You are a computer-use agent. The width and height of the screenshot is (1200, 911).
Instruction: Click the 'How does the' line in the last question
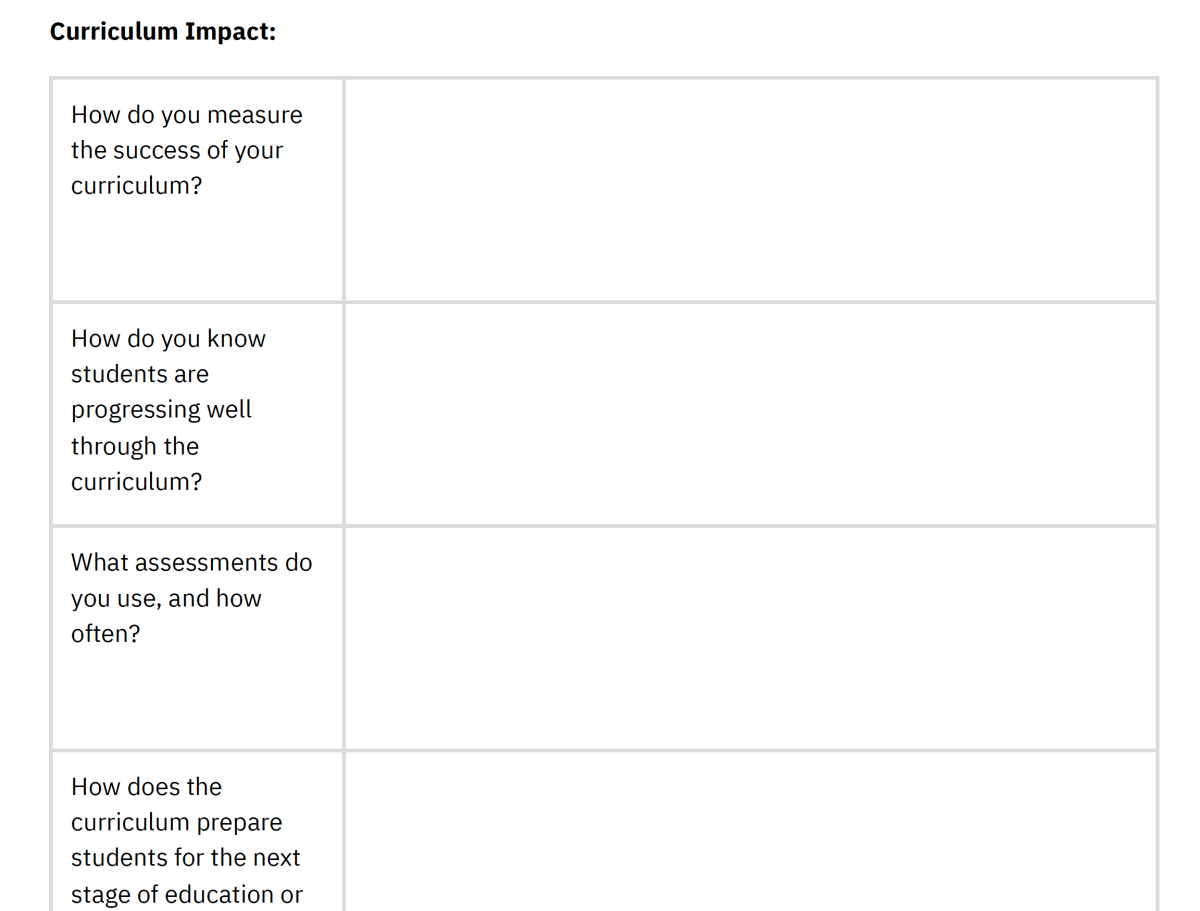click(146, 787)
